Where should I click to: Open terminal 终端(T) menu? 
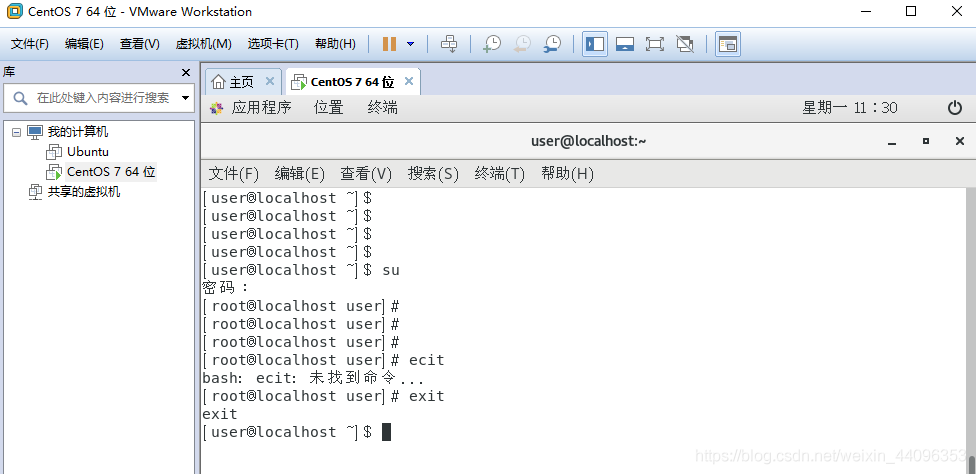coord(499,174)
